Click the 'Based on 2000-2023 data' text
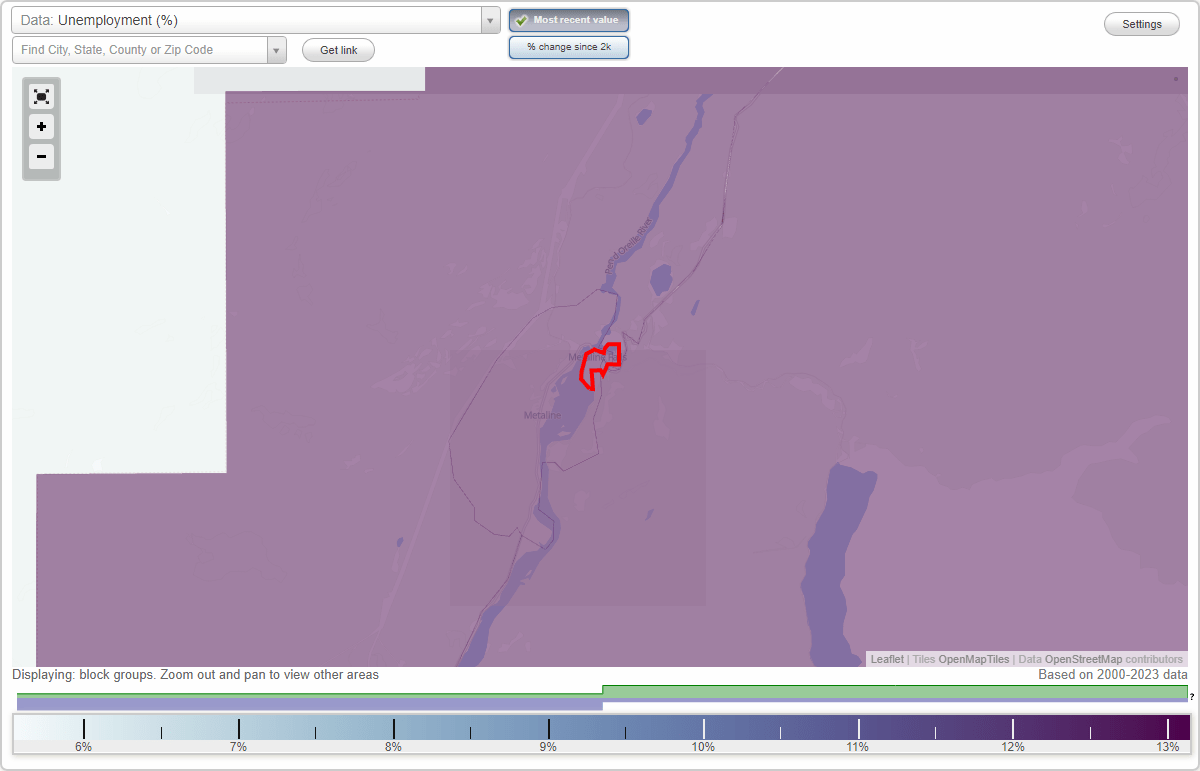This screenshot has width=1200, height=771. [1112, 675]
